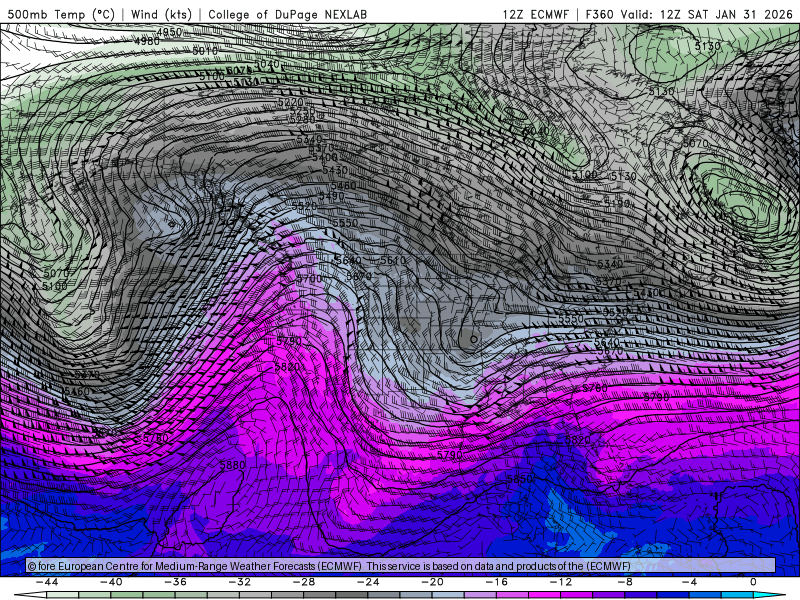Click the 5400 contour label
This screenshot has height=600, width=800.
click(x=324, y=158)
